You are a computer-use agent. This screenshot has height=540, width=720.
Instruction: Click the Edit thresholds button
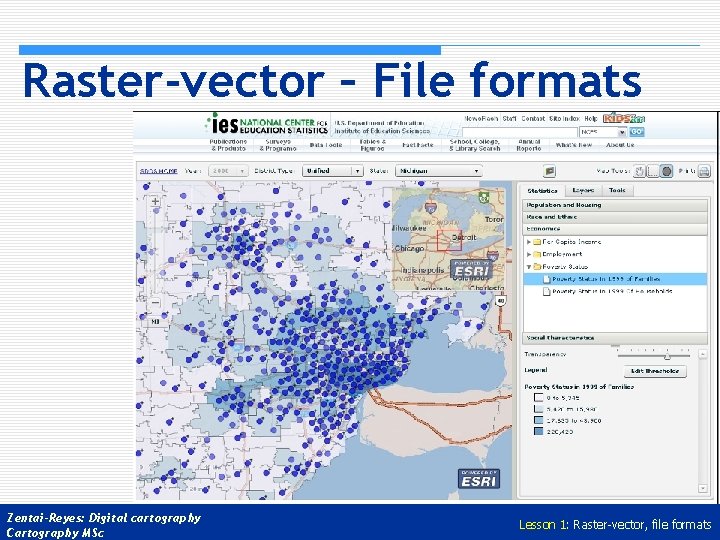655,371
